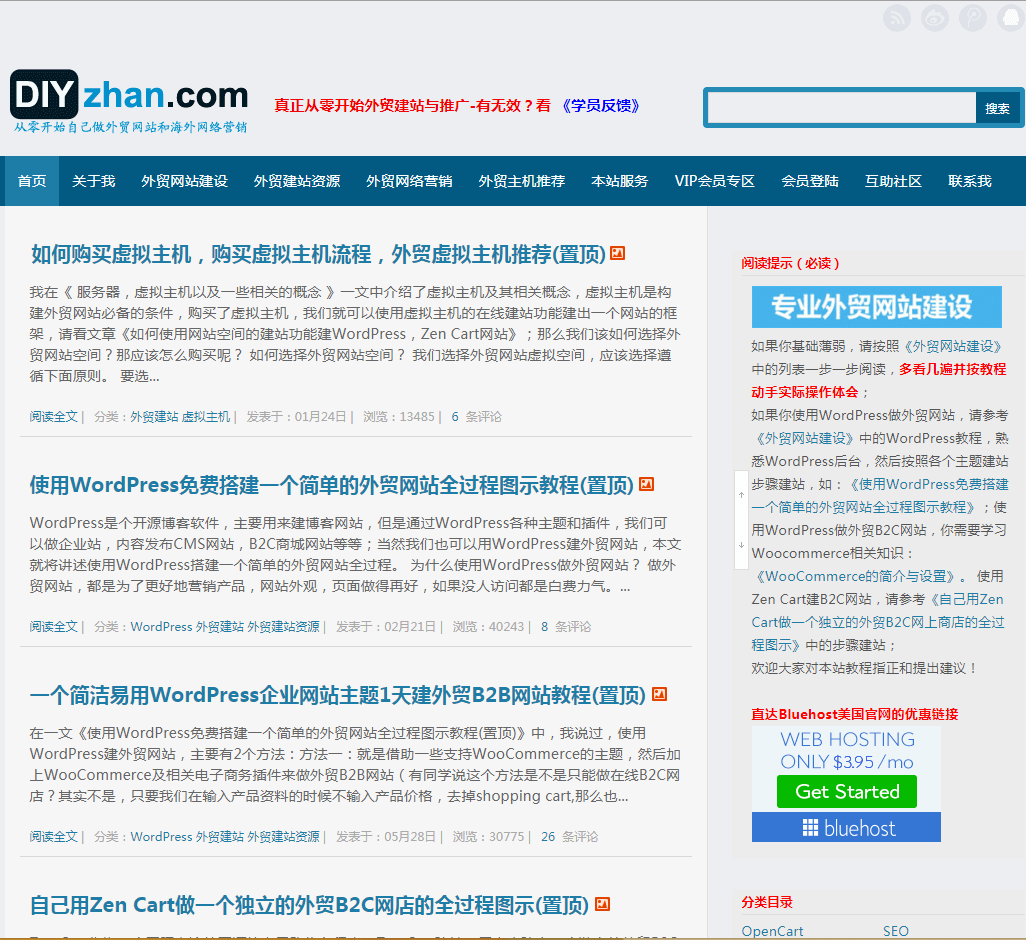1026x940 pixels.
Task: Click the QQ penguin icon
Action: coord(1010,18)
